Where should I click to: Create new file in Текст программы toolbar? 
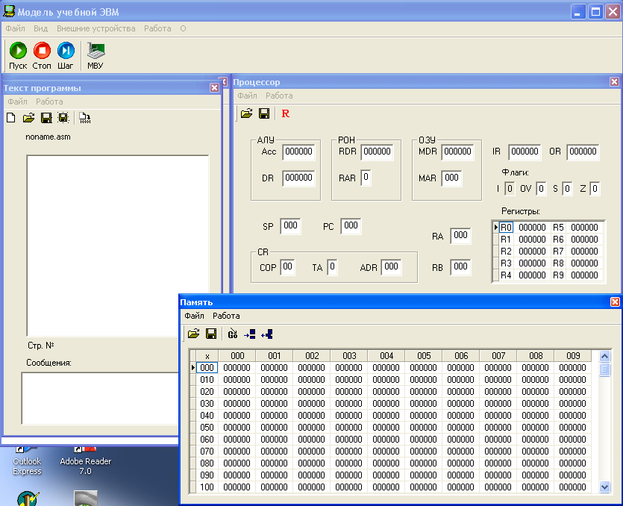point(10,117)
